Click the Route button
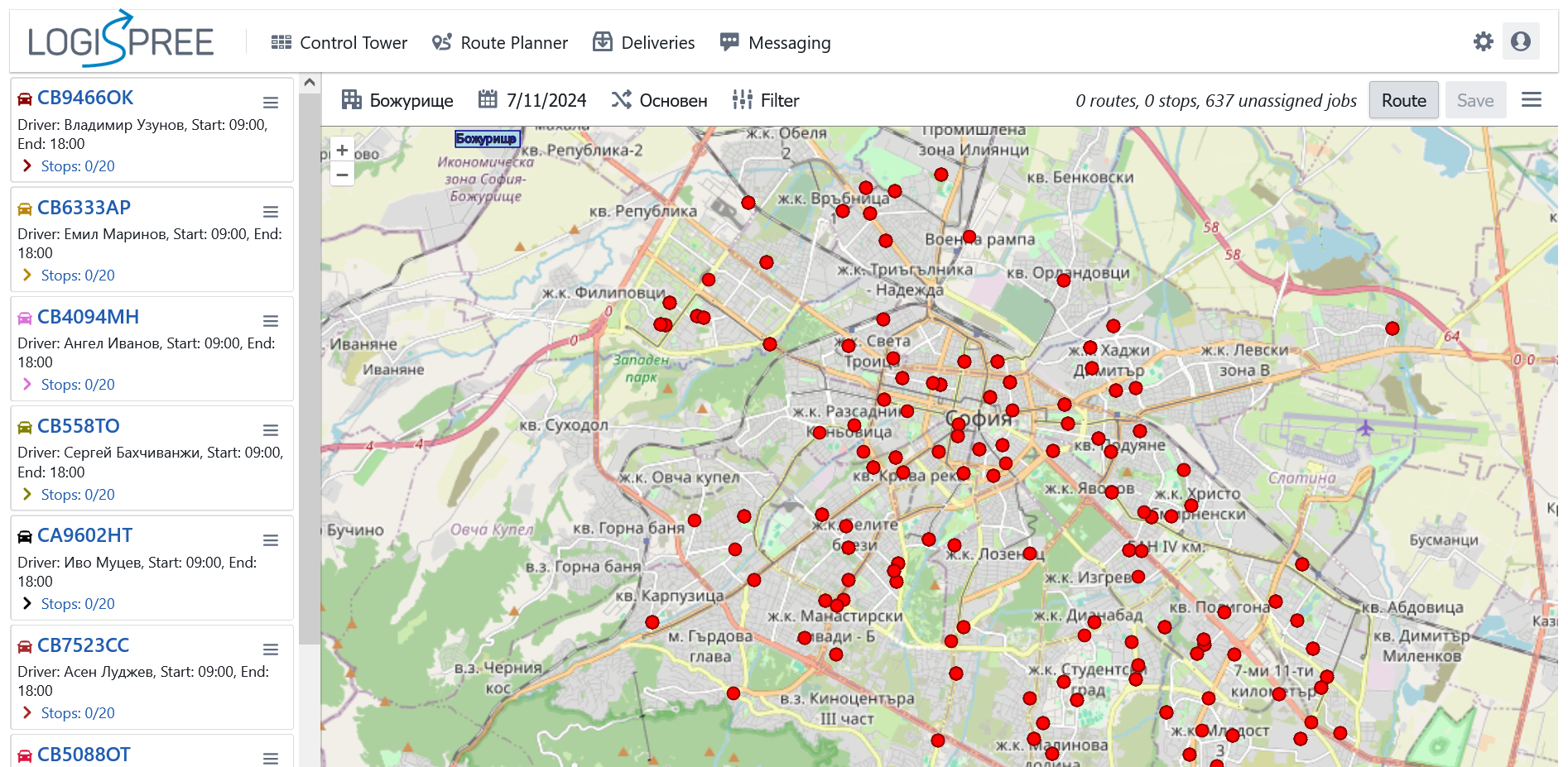The image size is (1568, 767). pos(1403,100)
